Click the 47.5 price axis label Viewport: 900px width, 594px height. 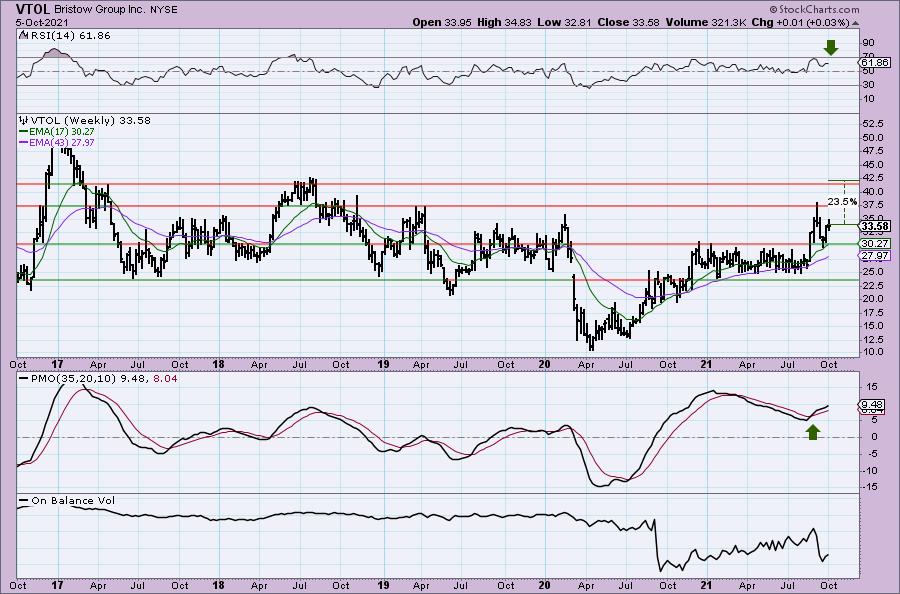[872, 151]
